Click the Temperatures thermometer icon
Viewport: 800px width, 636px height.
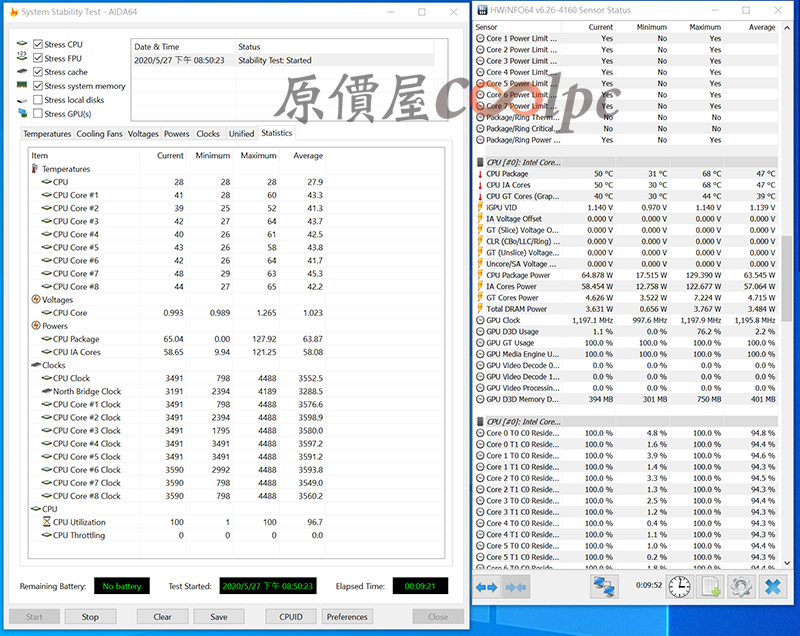pos(35,169)
